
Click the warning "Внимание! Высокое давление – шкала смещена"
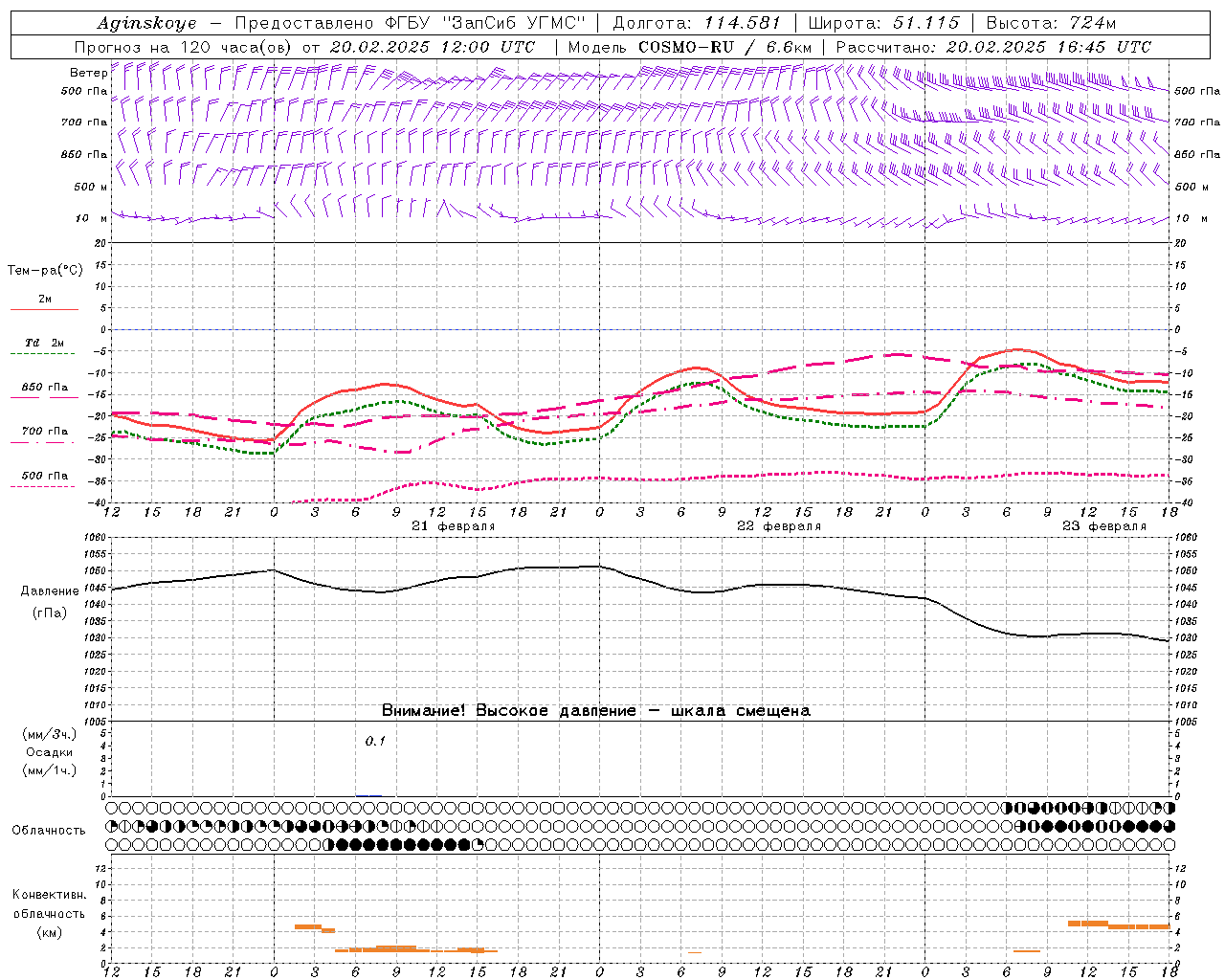click(x=595, y=711)
